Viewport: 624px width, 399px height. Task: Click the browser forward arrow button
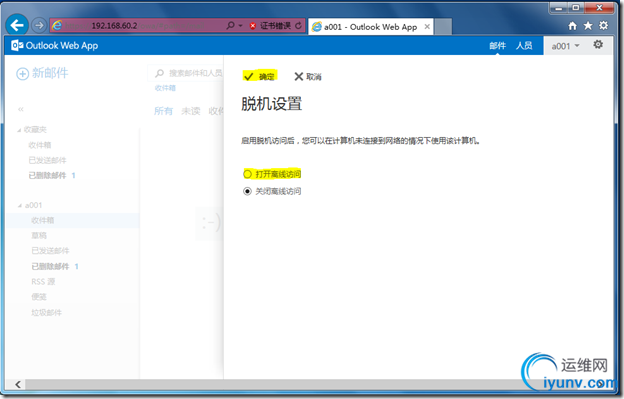tap(39, 25)
